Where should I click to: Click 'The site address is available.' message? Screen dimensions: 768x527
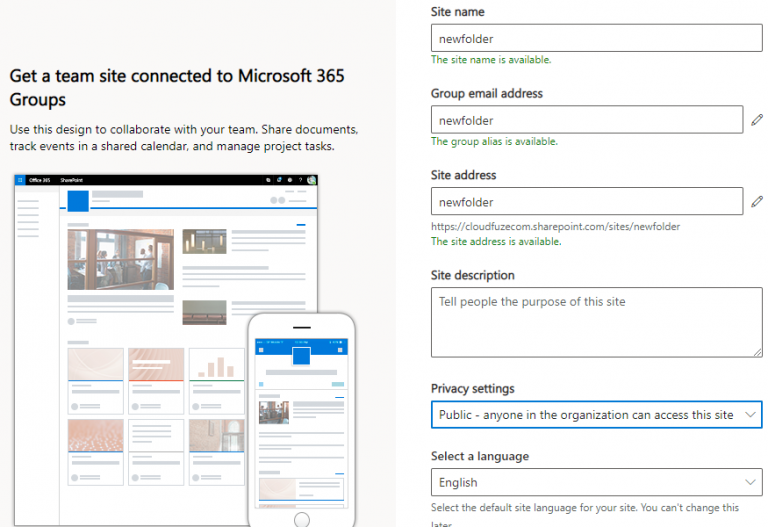[496, 241]
